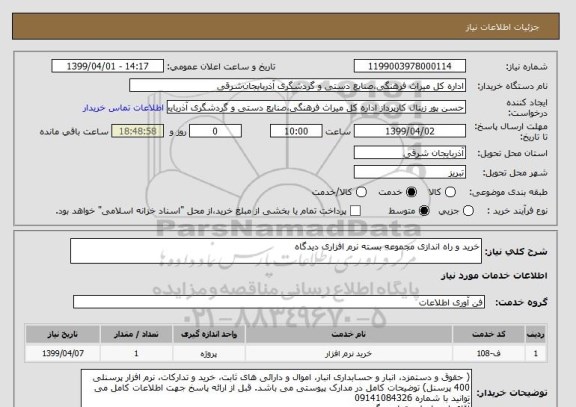Click the شماره نیاز label
Image resolution: width=576 pixels, height=407 pixels.
[527, 67]
